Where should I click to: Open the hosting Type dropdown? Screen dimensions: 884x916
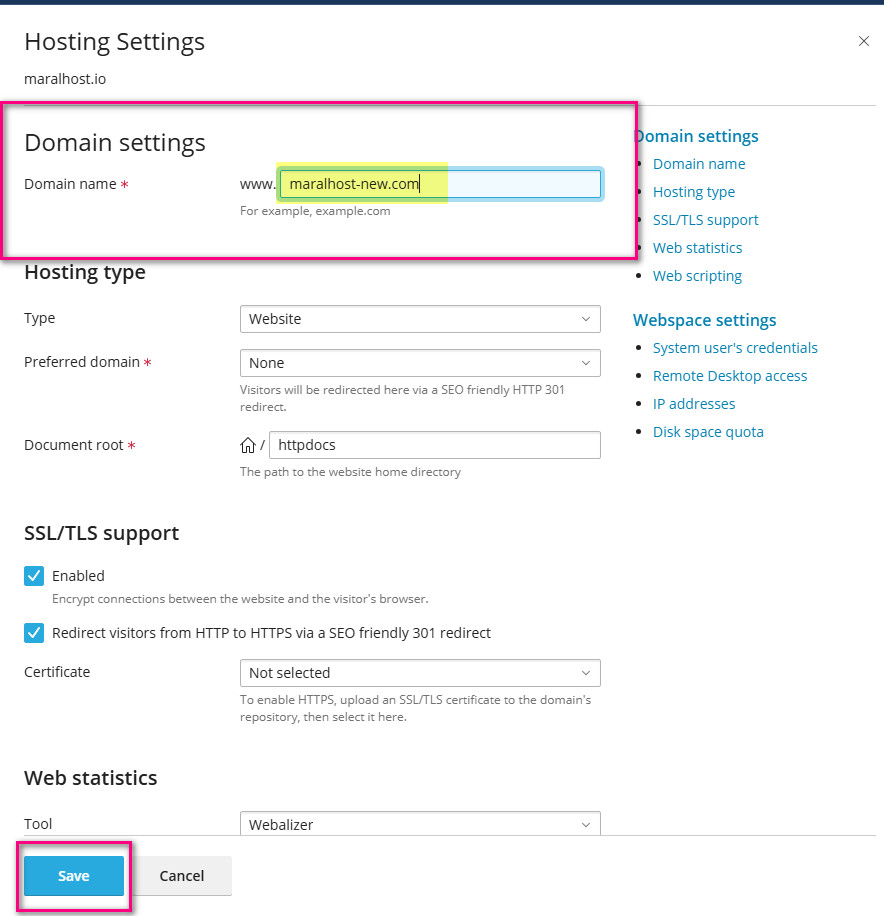click(420, 319)
